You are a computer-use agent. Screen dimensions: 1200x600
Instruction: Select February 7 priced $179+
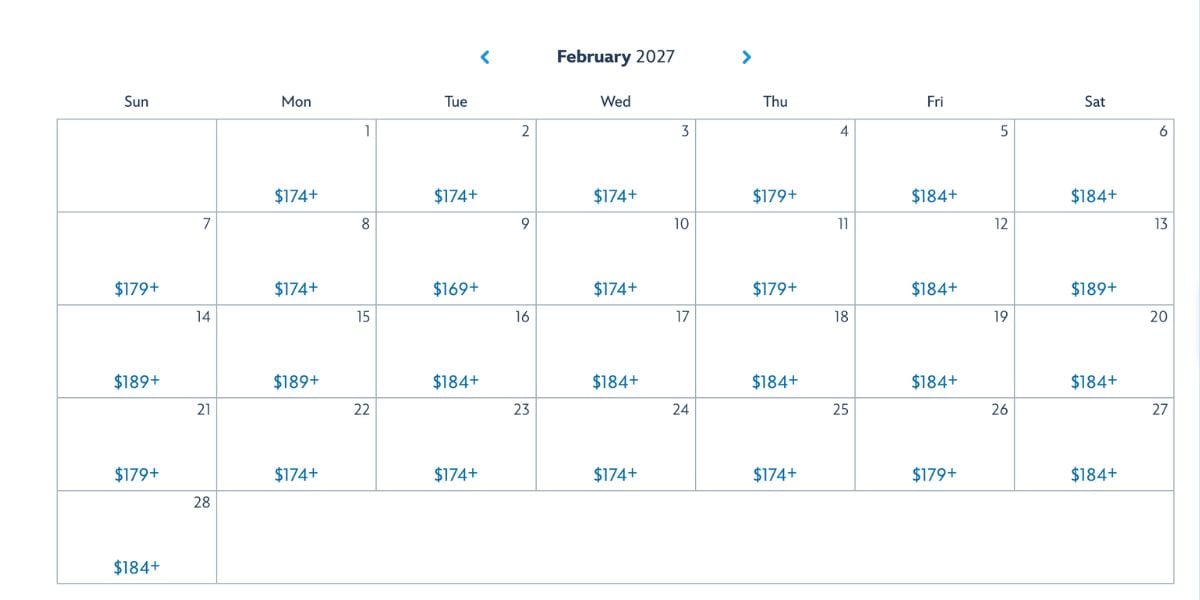(x=136, y=288)
